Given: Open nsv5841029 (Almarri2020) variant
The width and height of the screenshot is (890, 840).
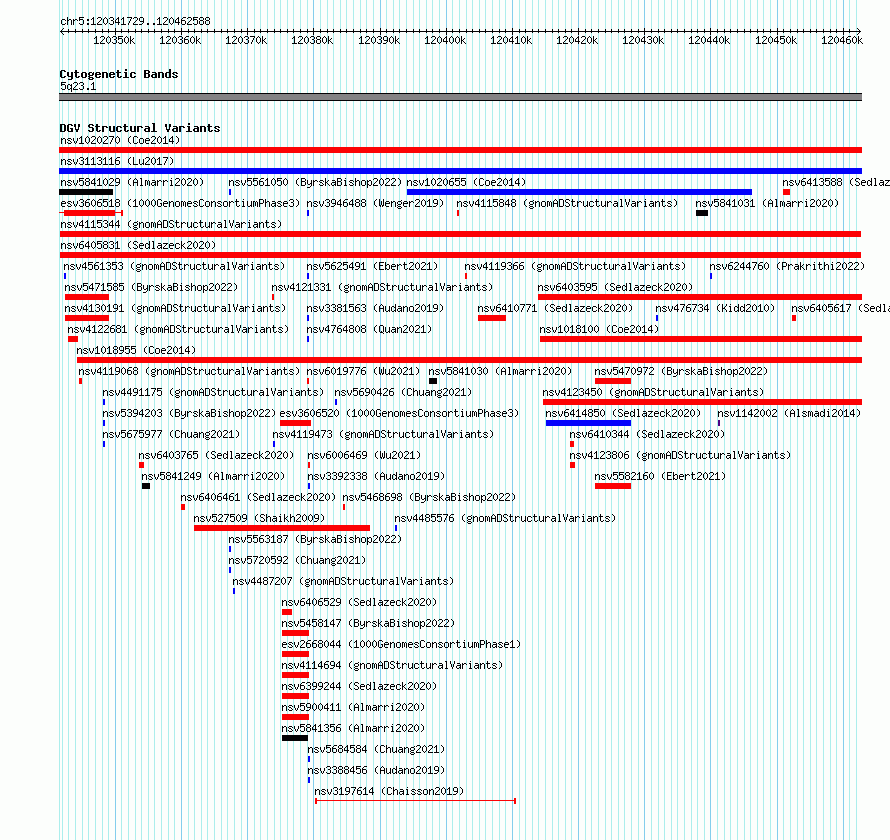Looking at the screenshot, I should click(132, 182).
